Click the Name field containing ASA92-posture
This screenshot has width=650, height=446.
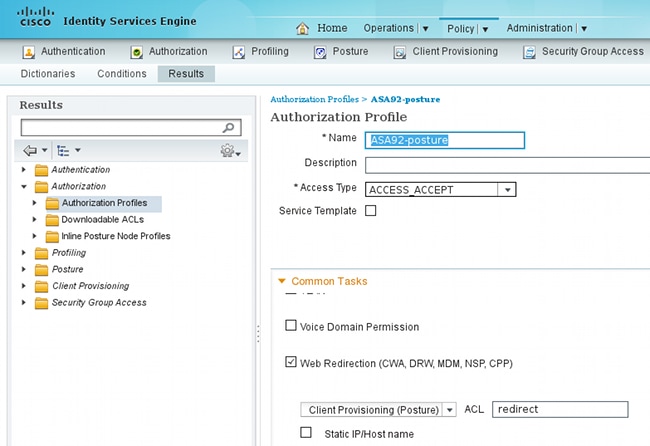[x=445, y=140]
